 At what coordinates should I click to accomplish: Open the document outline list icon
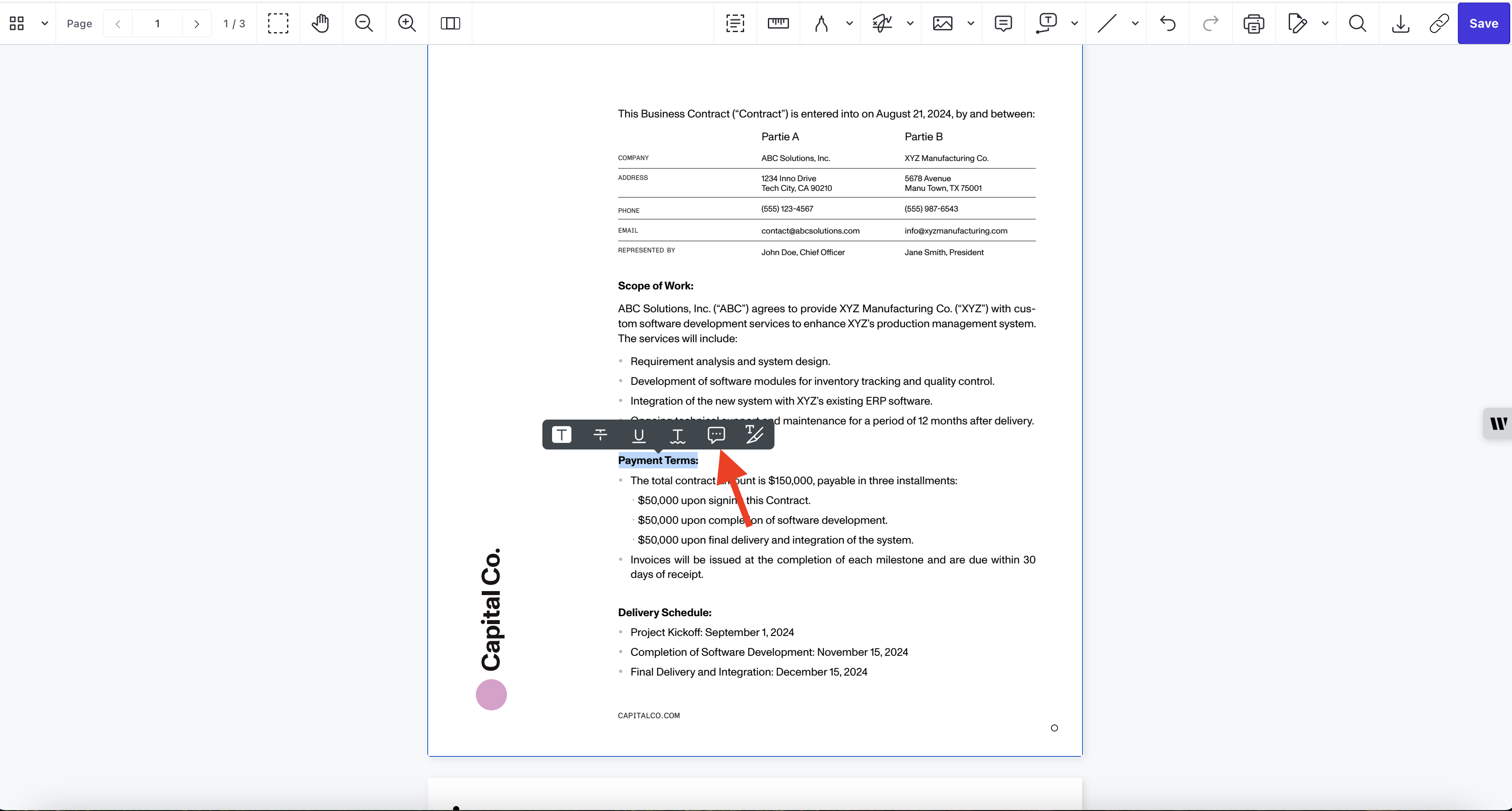pyautogui.click(x=735, y=23)
